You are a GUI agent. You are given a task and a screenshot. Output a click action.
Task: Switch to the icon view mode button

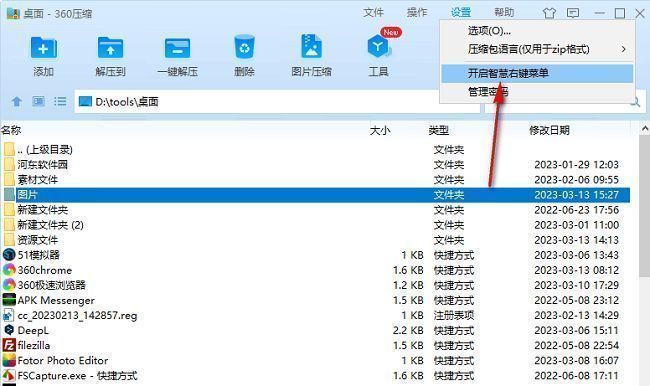coord(39,101)
